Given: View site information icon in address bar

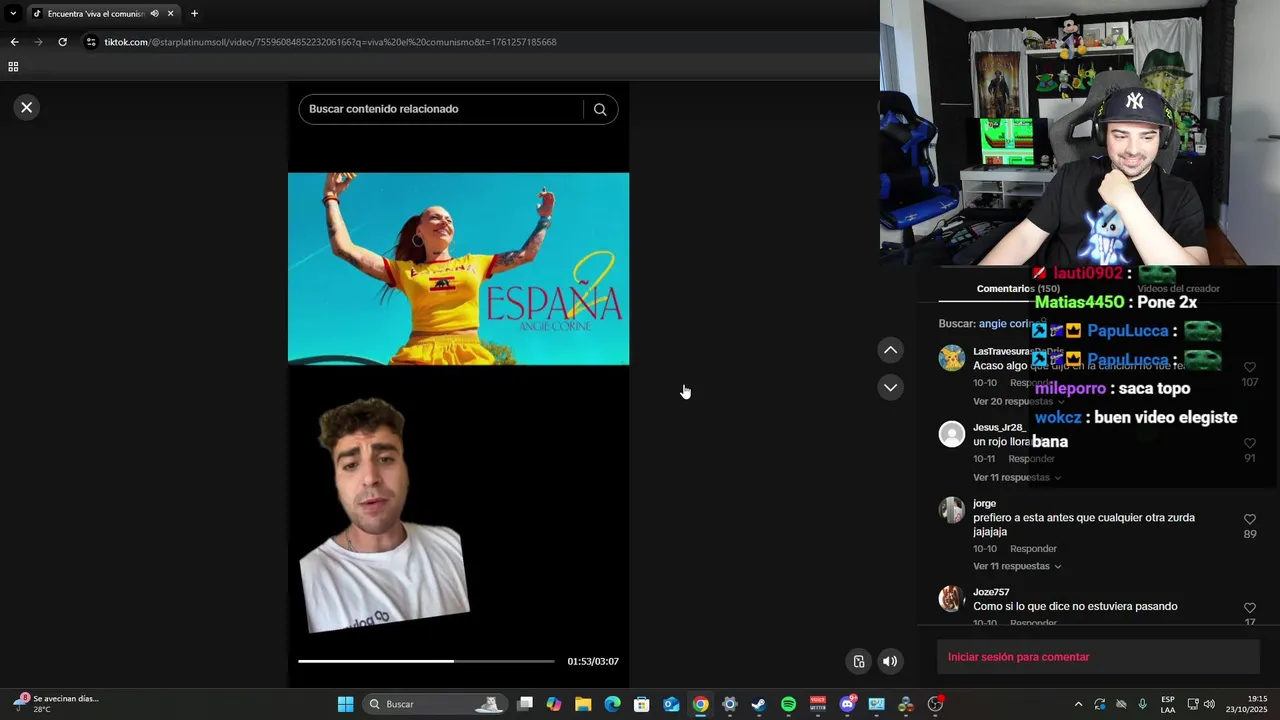Looking at the screenshot, I should 91,42.
